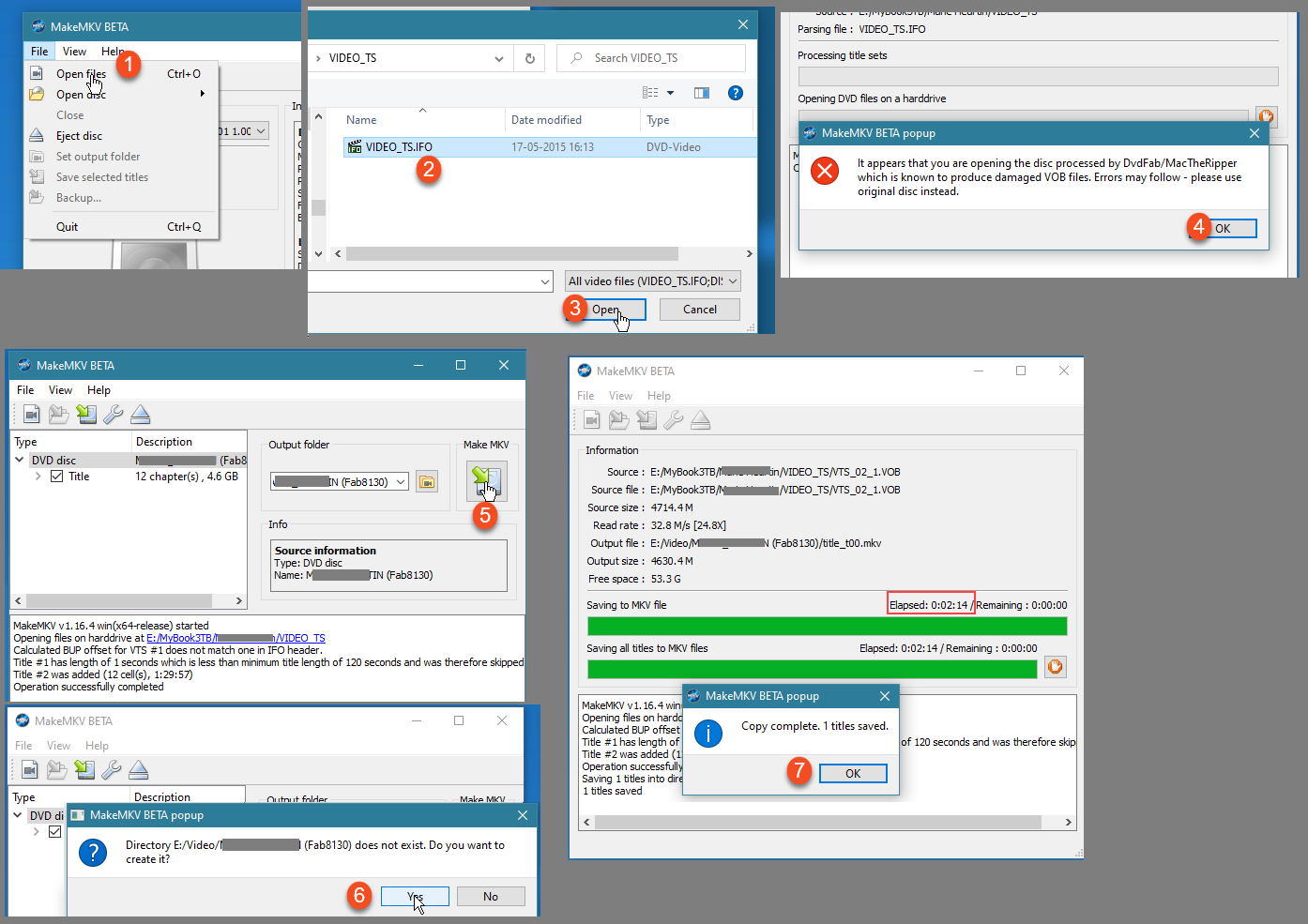The height and width of the screenshot is (924, 1308).
Task: Click horizontal scrollbar in the file dialog list
Action: point(512,254)
